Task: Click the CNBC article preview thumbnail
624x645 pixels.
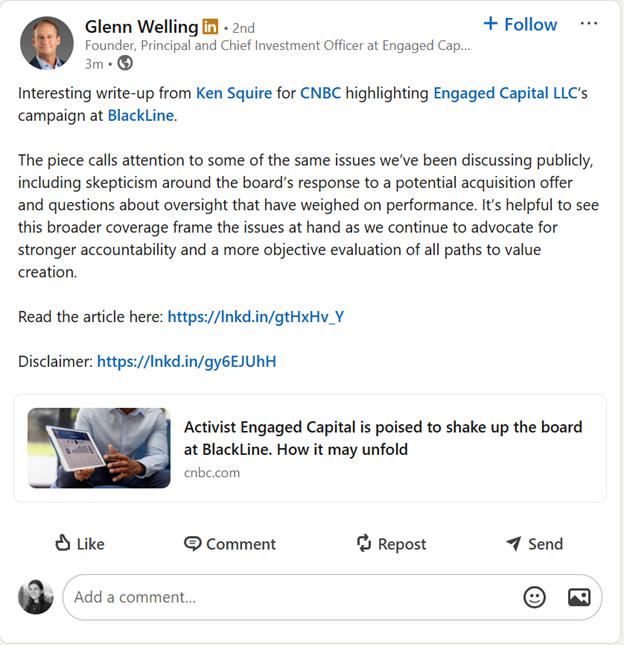Action: [x=99, y=447]
